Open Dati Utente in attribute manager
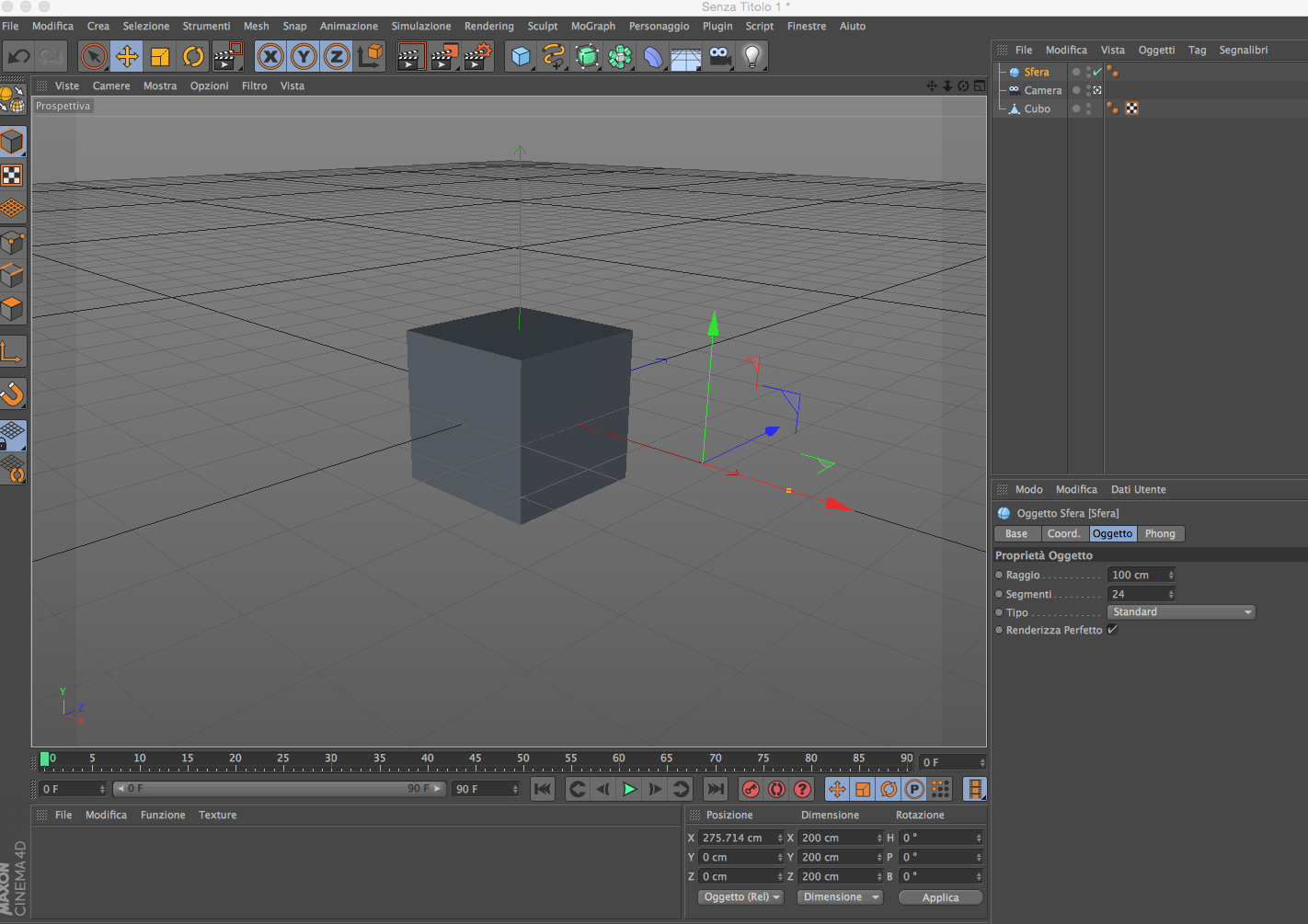 [1138, 489]
